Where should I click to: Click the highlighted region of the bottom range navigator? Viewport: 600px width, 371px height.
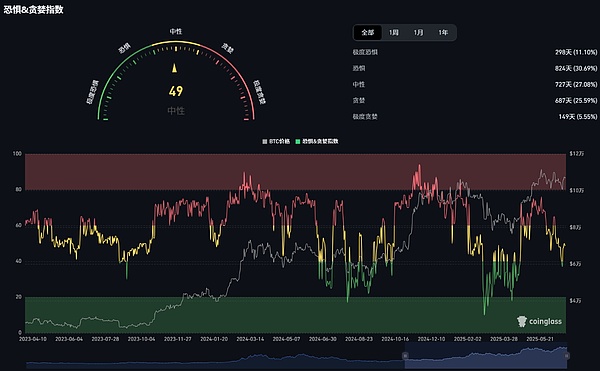click(486, 356)
